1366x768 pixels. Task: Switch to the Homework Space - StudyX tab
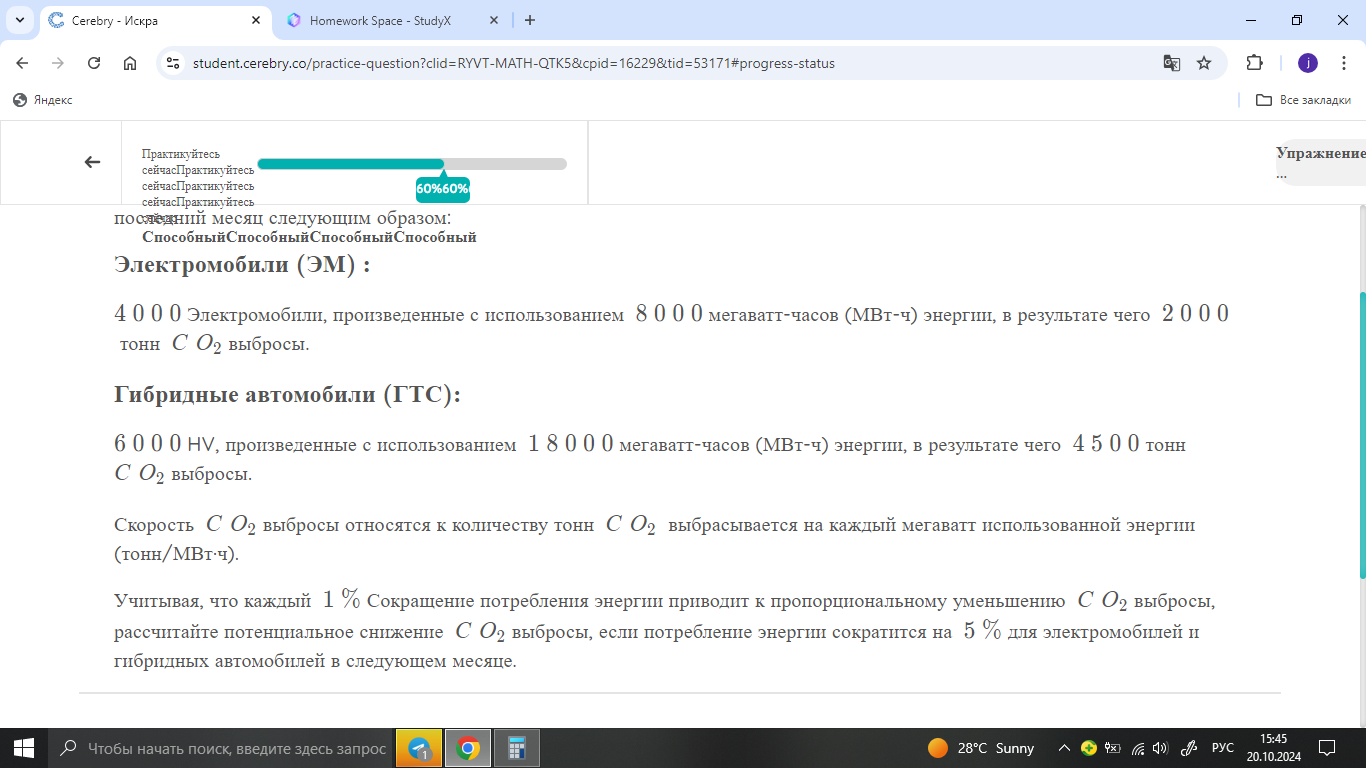click(393, 20)
